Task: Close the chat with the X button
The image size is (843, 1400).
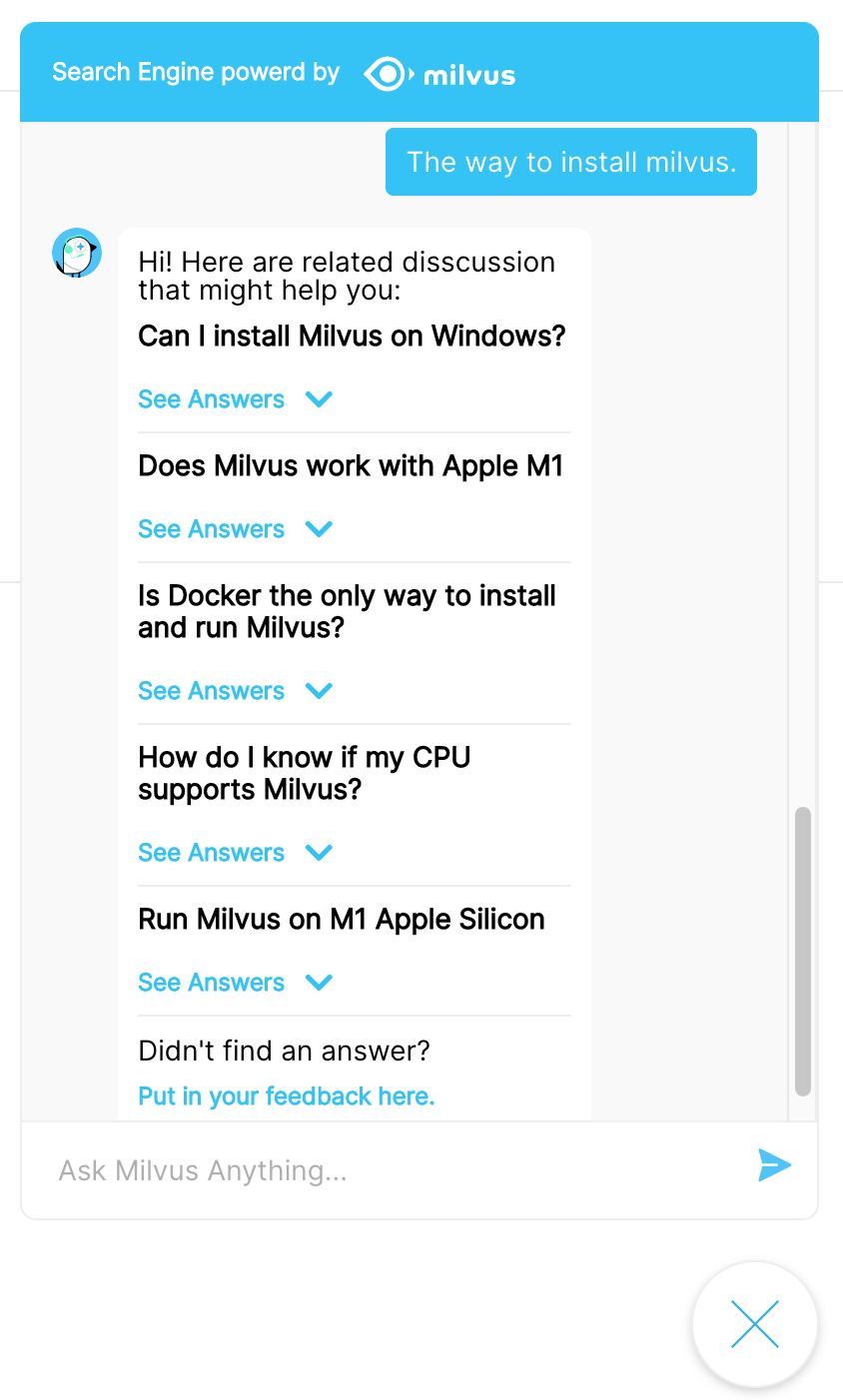Action: 754,1325
